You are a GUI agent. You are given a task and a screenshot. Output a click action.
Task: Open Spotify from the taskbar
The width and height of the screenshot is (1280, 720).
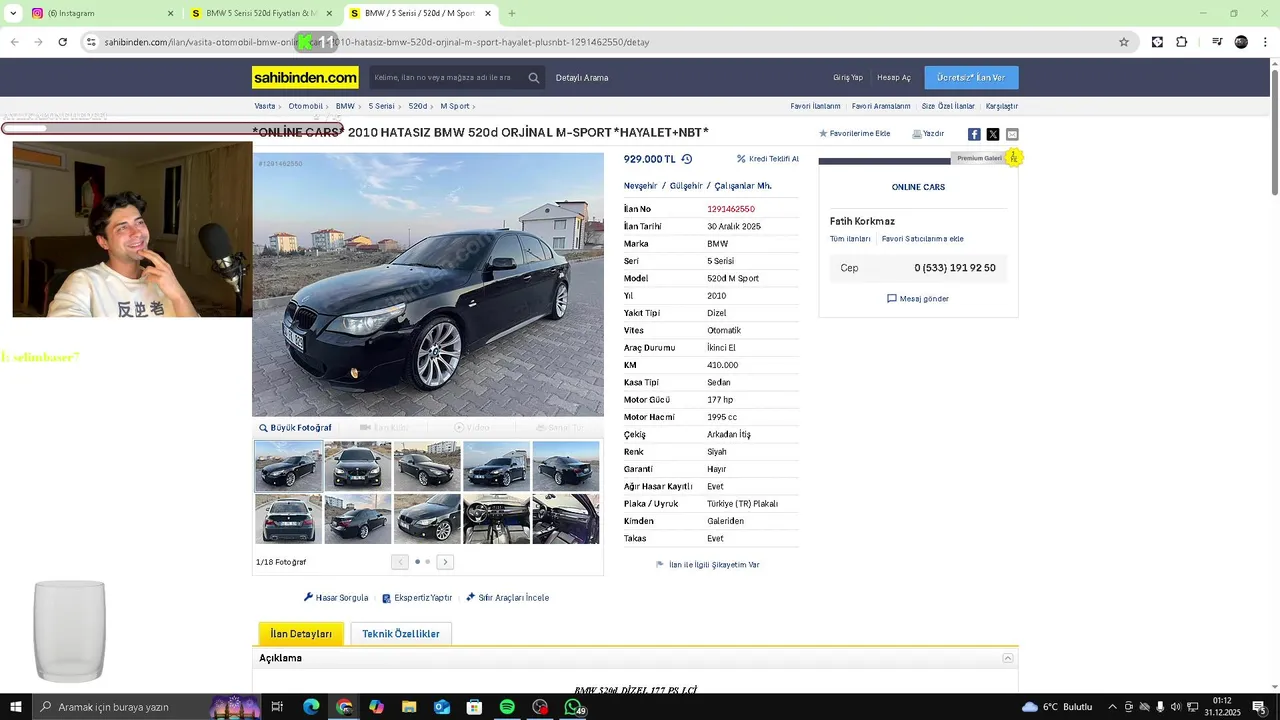click(507, 707)
